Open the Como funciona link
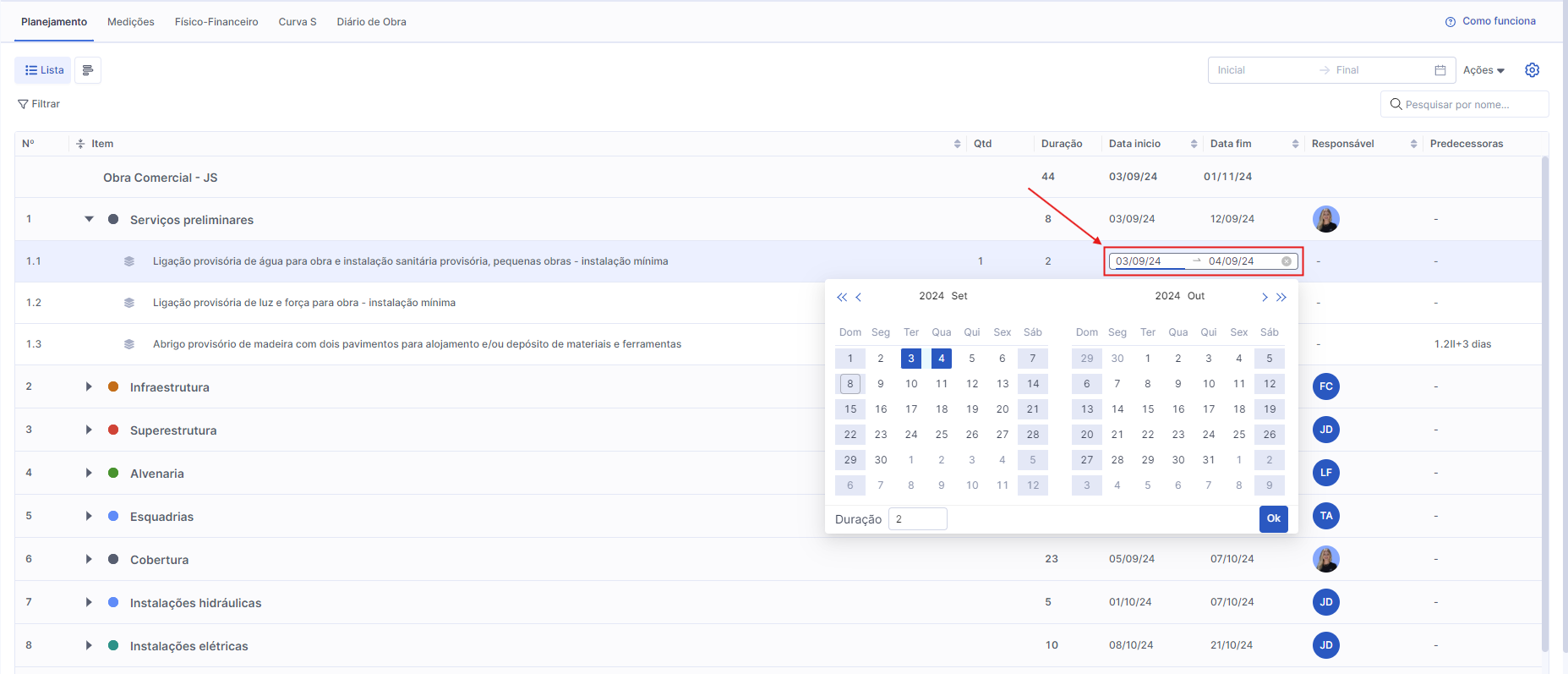This screenshot has width=1568, height=674. [x=1490, y=21]
